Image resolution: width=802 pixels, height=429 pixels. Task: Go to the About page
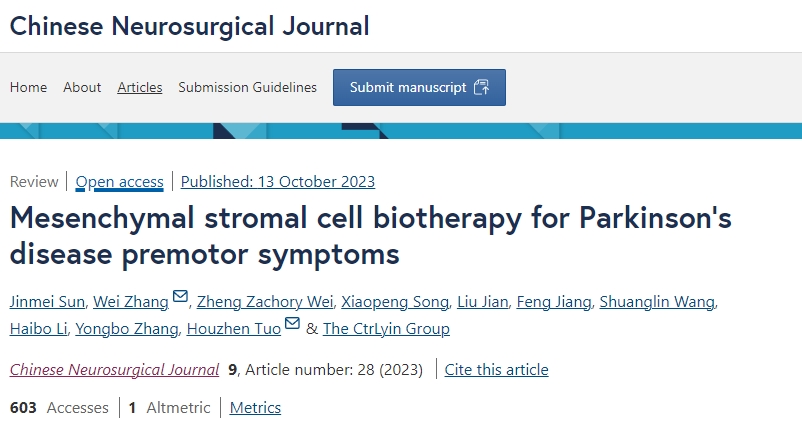coord(82,87)
